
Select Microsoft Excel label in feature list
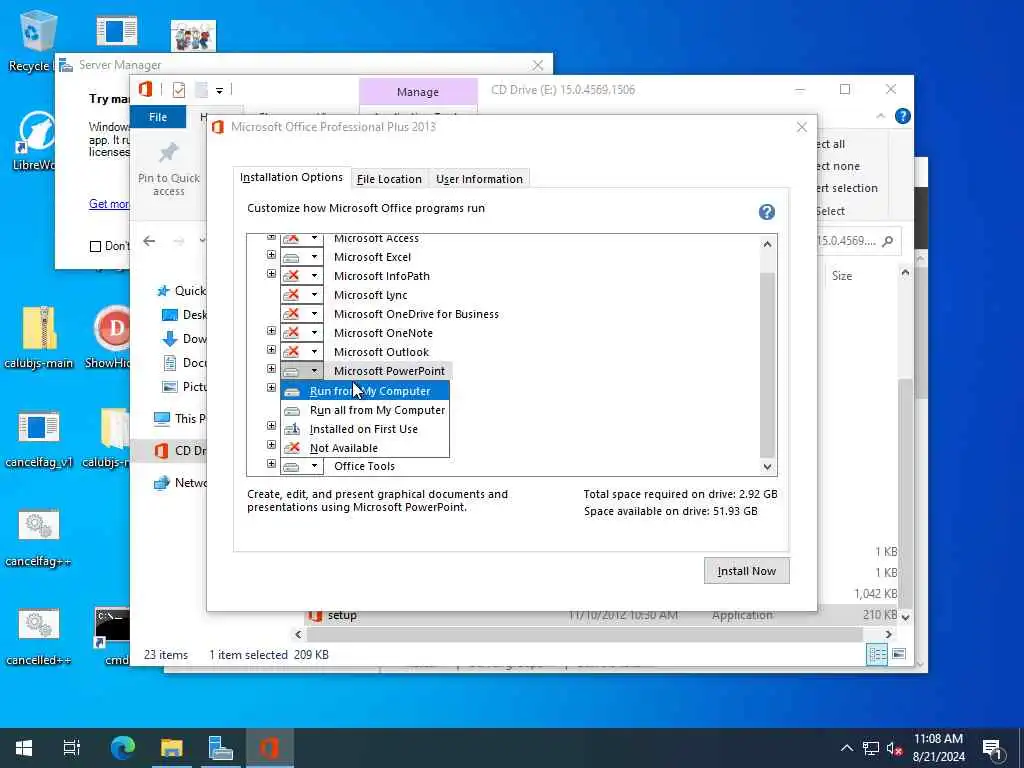click(372, 257)
